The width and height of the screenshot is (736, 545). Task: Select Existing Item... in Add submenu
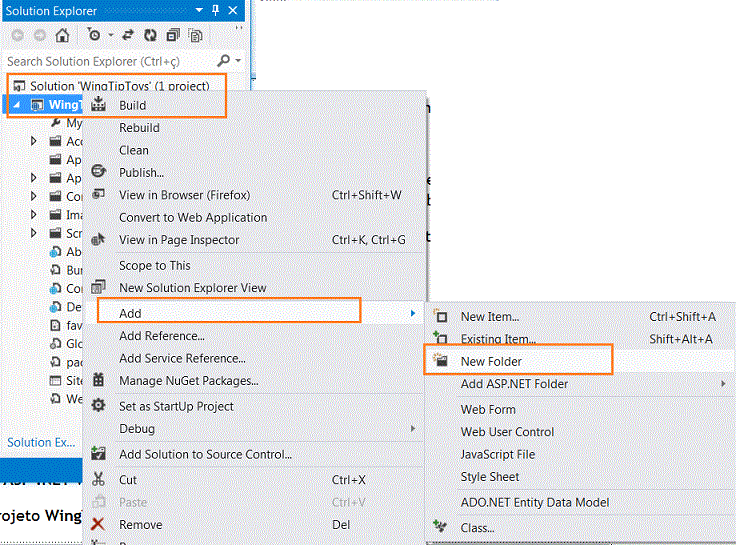coord(498,339)
